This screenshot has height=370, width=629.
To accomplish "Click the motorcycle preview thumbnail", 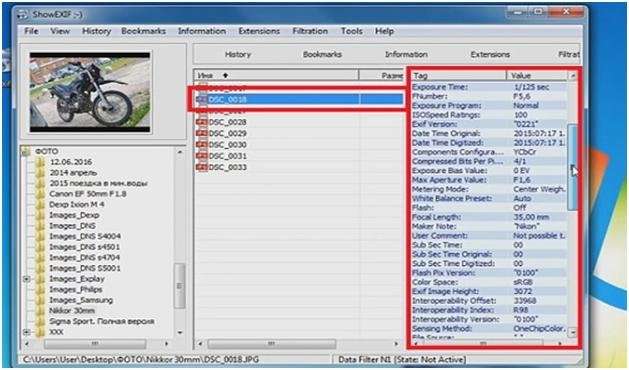I will 90,92.
